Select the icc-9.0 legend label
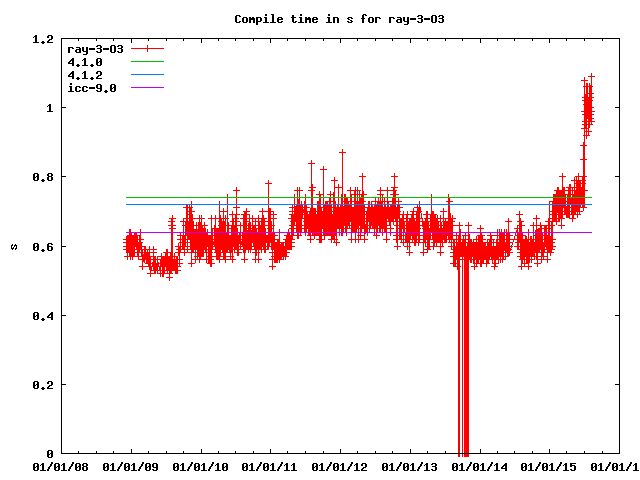This screenshot has width=640, height=480. 92,88
